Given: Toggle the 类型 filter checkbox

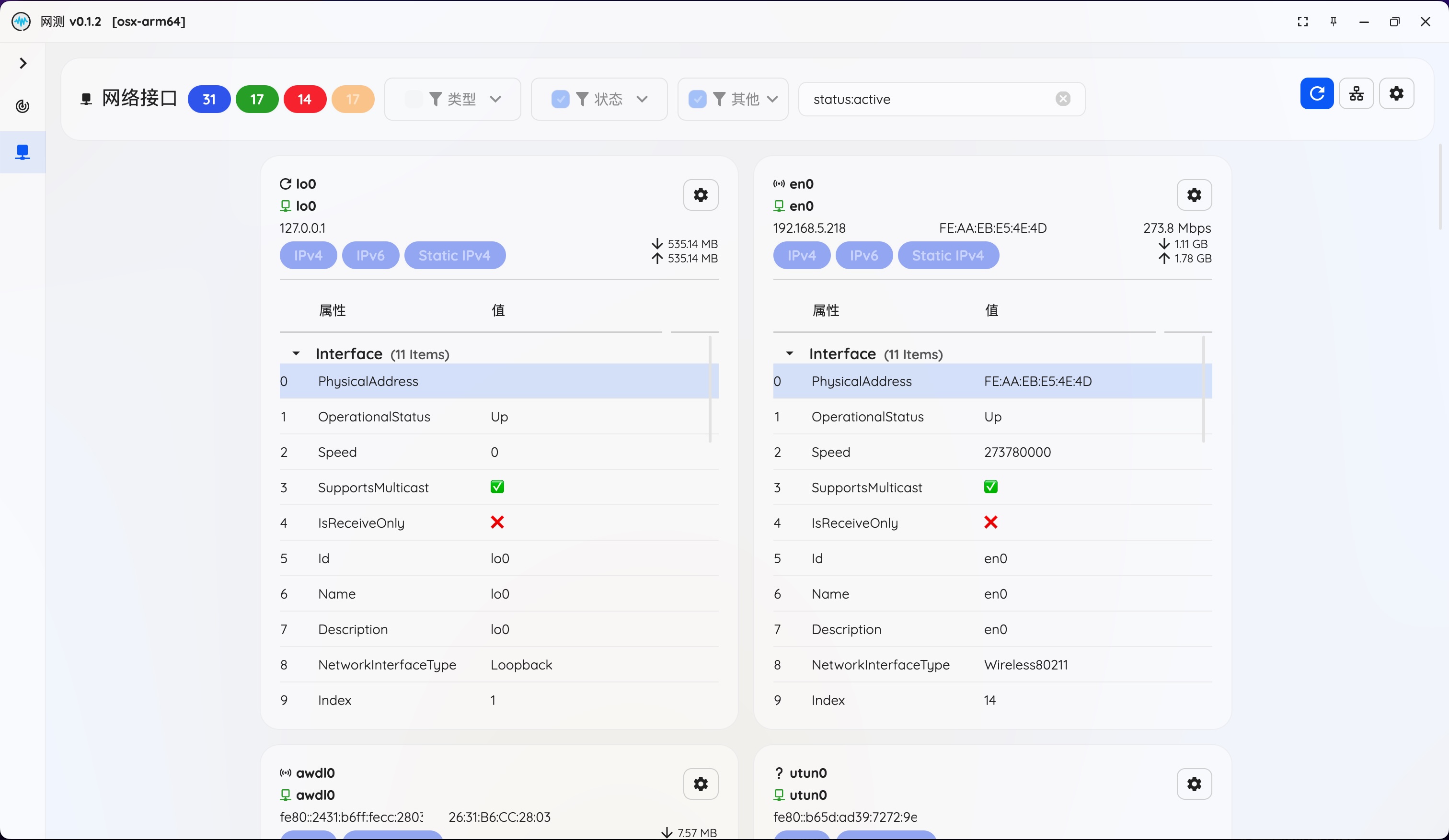Looking at the screenshot, I should [413, 100].
